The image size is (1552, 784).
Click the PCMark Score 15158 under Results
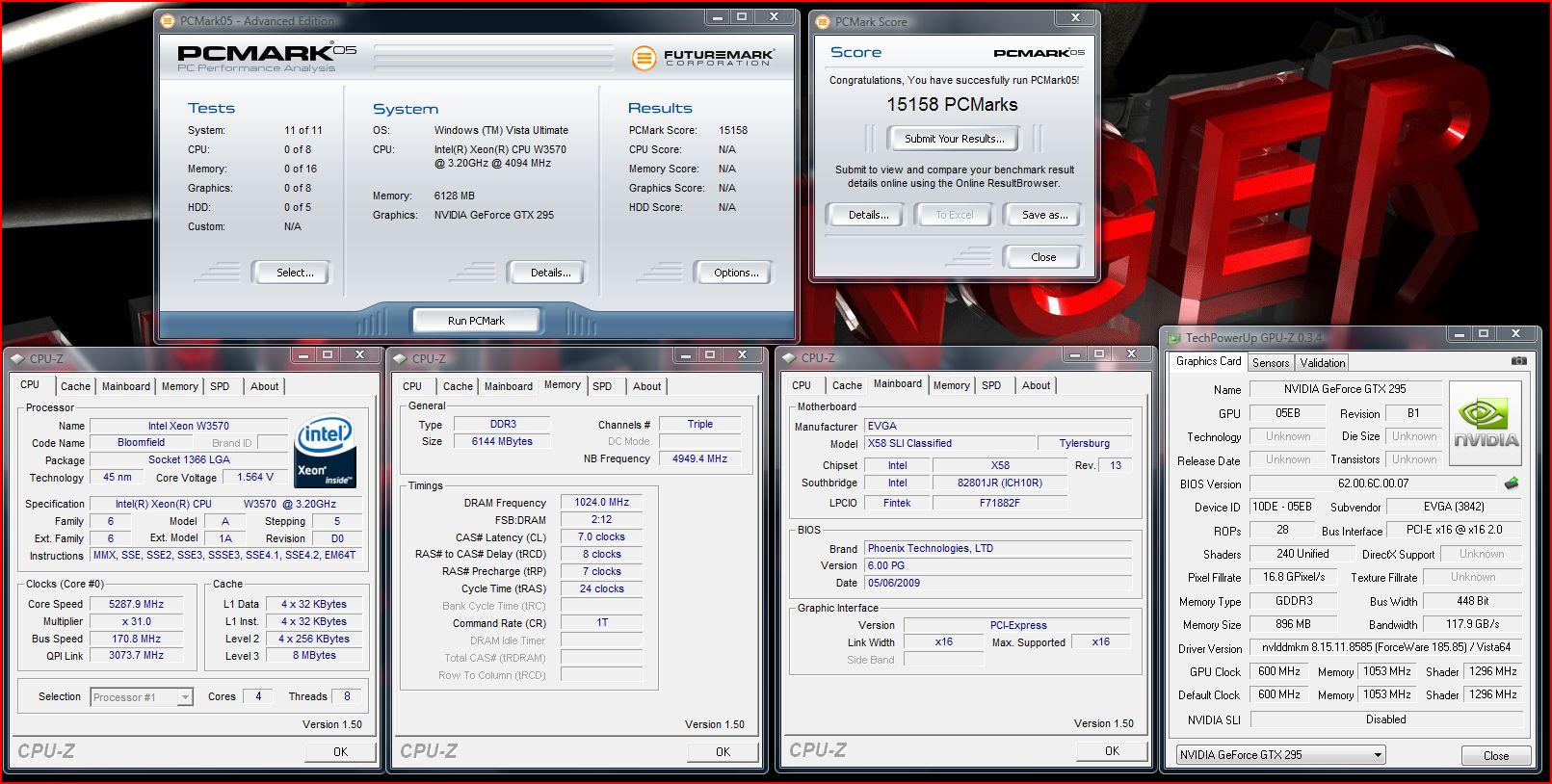pyautogui.click(x=733, y=130)
